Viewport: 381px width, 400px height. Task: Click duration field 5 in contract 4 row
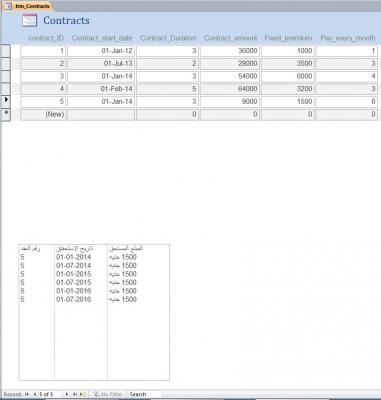click(167, 89)
